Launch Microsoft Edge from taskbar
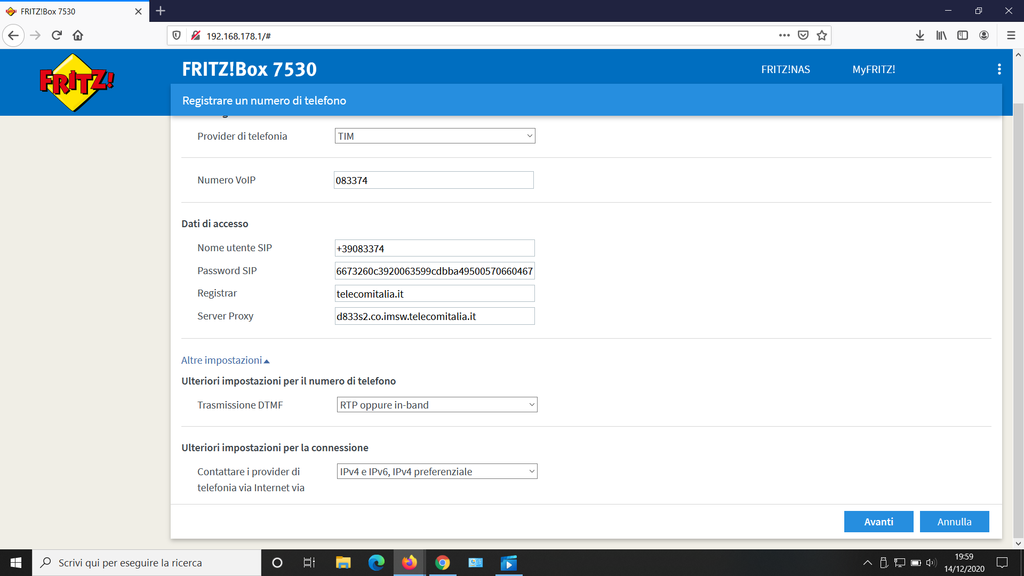Screen dimensions: 1024x576 click(x=376, y=562)
